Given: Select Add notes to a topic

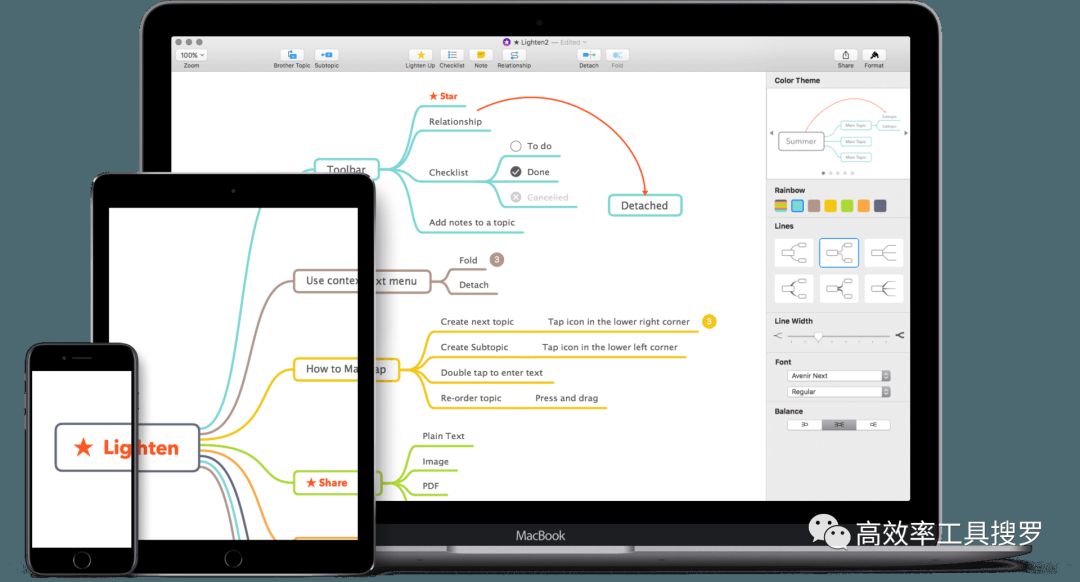Looking at the screenshot, I should coord(472,222).
